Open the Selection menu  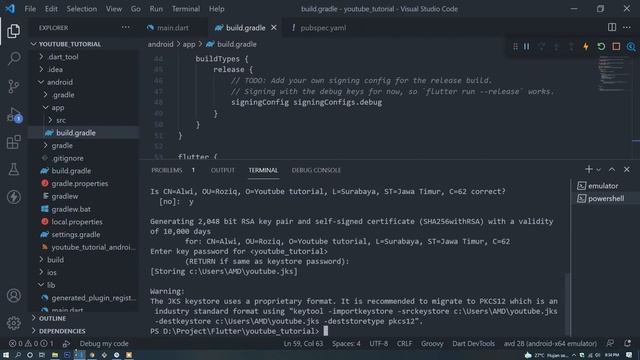pos(82,9)
